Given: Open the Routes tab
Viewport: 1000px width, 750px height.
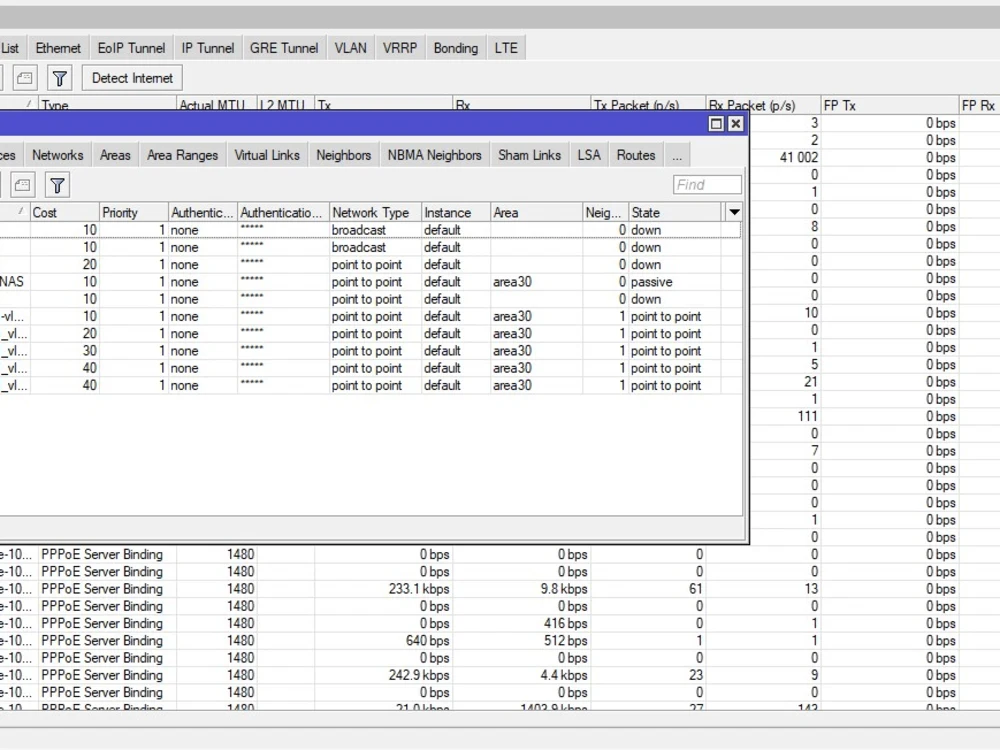Looking at the screenshot, I should tap(635, 154).
